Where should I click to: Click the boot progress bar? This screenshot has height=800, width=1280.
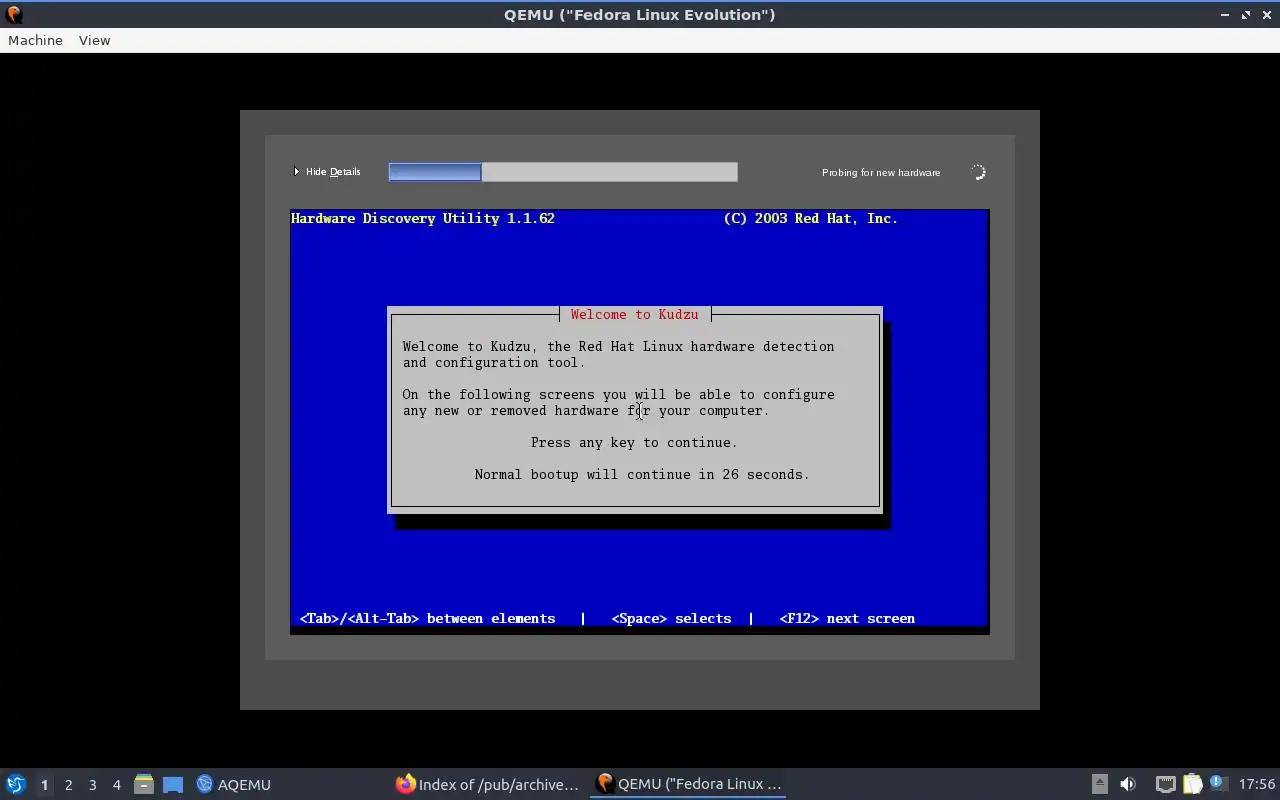tap(563, 172)
